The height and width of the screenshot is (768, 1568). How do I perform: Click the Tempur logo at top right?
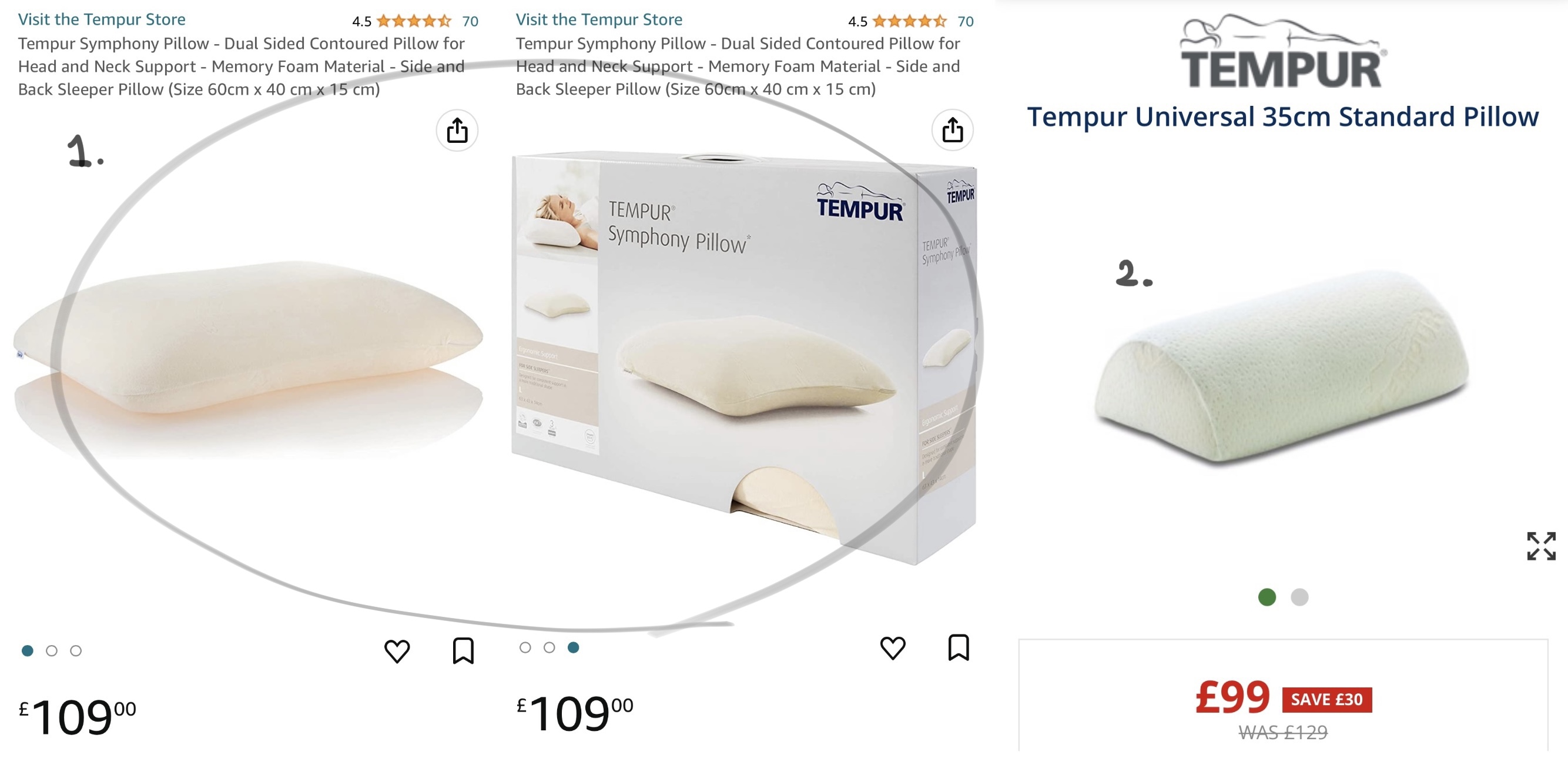click(x=1282, y=51)
